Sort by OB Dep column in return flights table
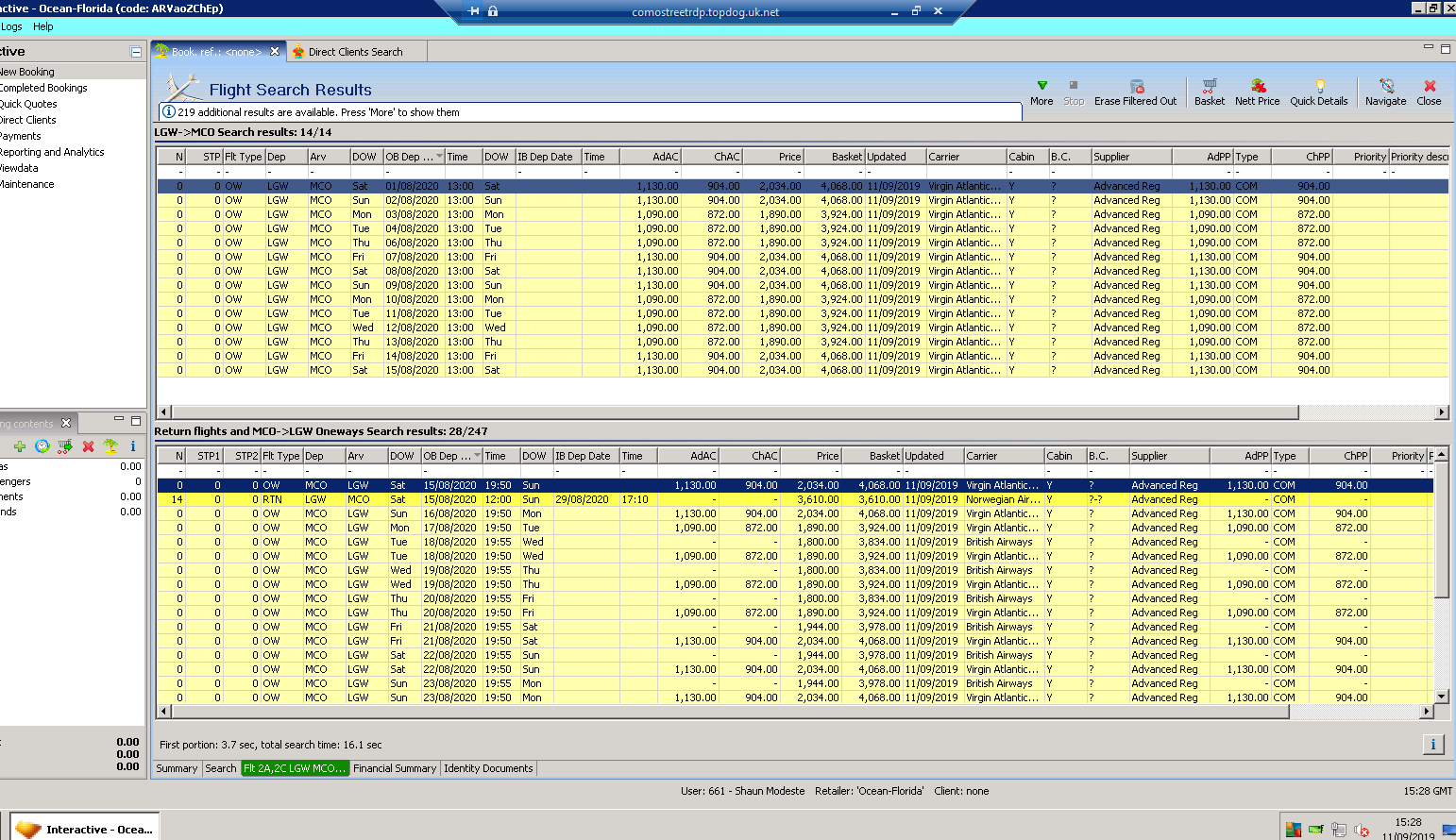1456x840 pixels. 447,456
